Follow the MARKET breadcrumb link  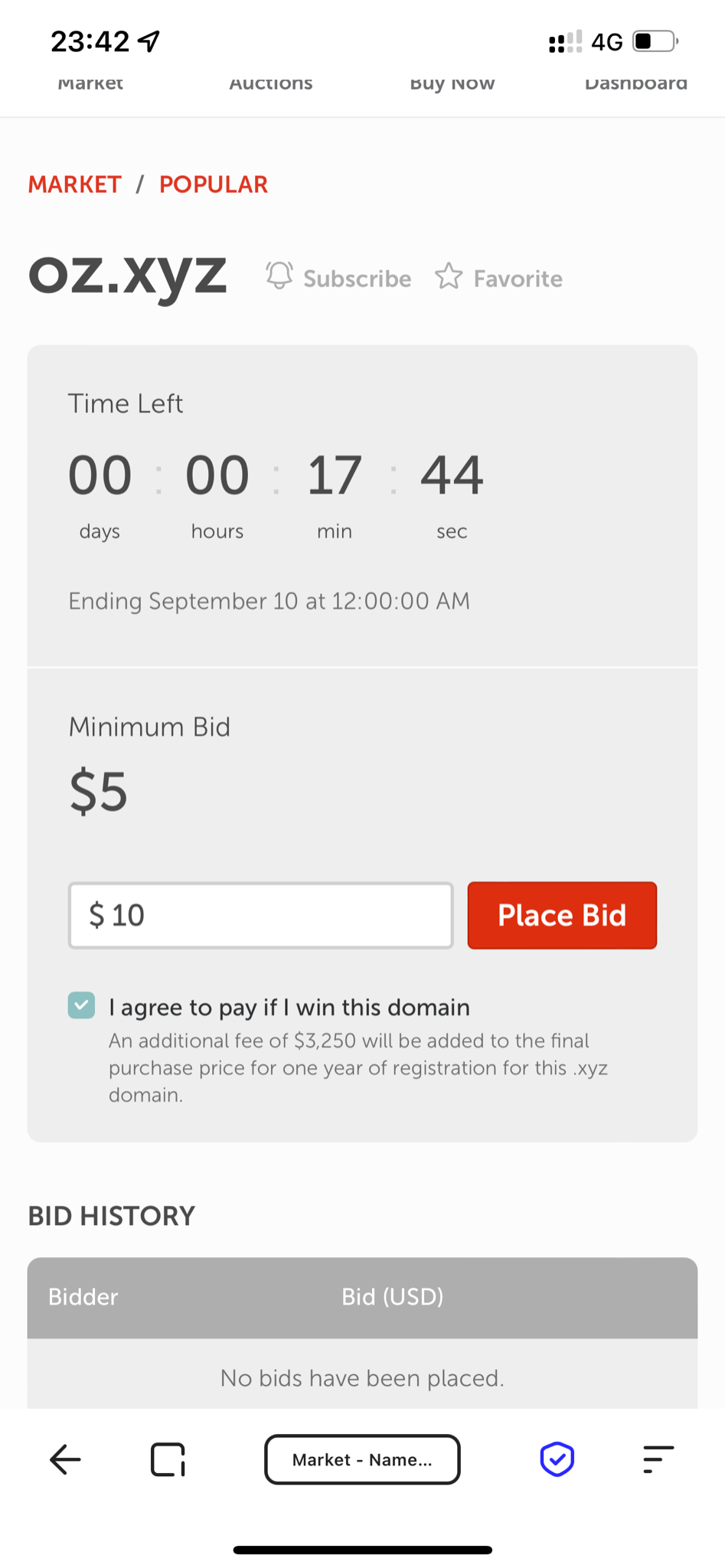[75, 185]
